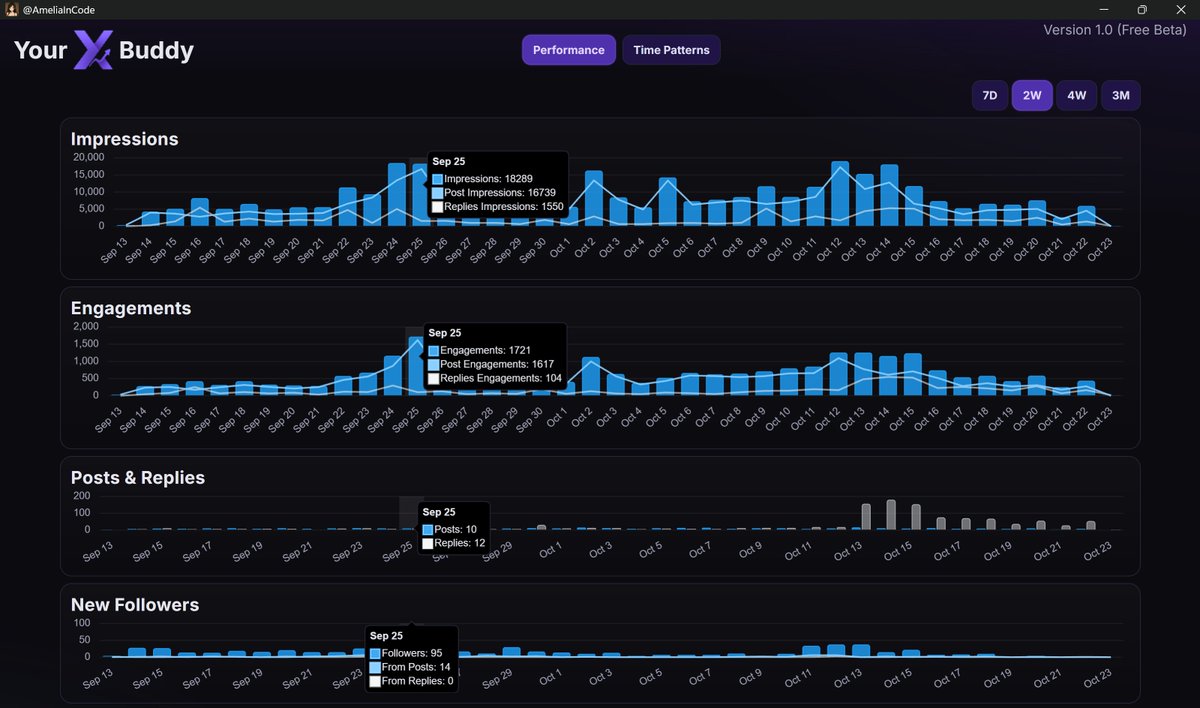Open the Time Patterns tab
1200x708 pixels.
point(671,50)
